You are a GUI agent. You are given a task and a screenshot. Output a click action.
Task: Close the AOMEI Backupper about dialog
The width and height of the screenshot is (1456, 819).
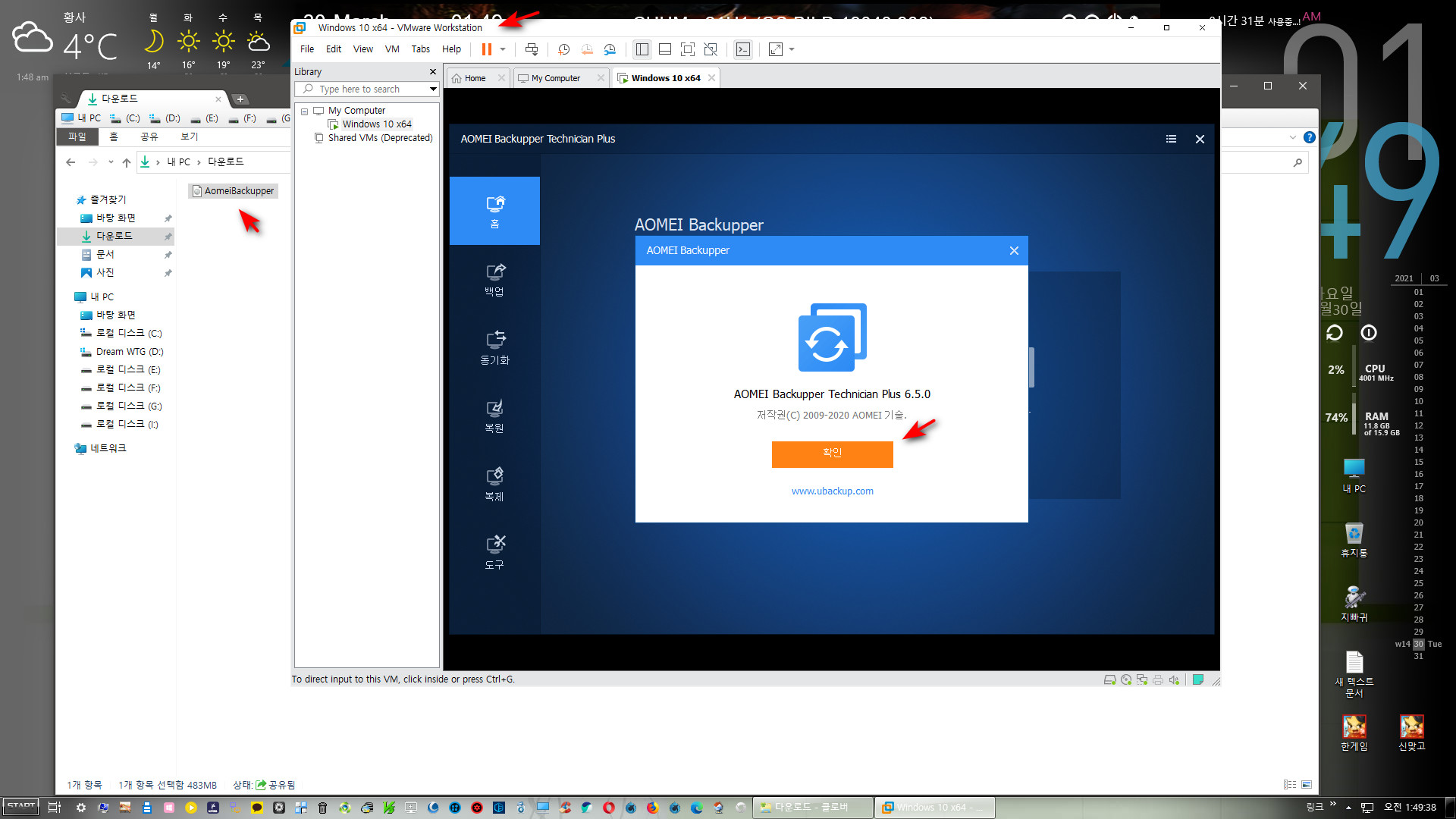(x=1014, y=251)
